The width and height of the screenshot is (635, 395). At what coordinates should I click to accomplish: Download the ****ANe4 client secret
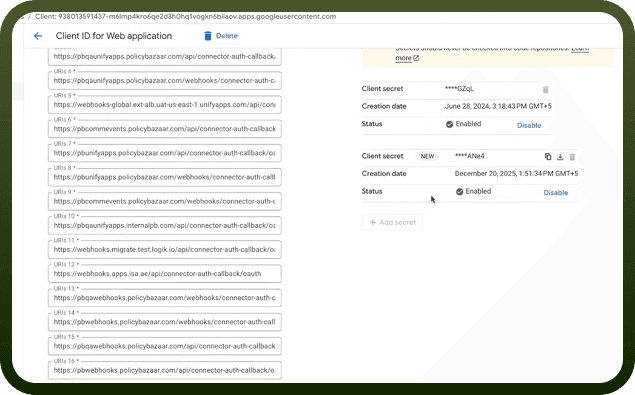[560, 157]
